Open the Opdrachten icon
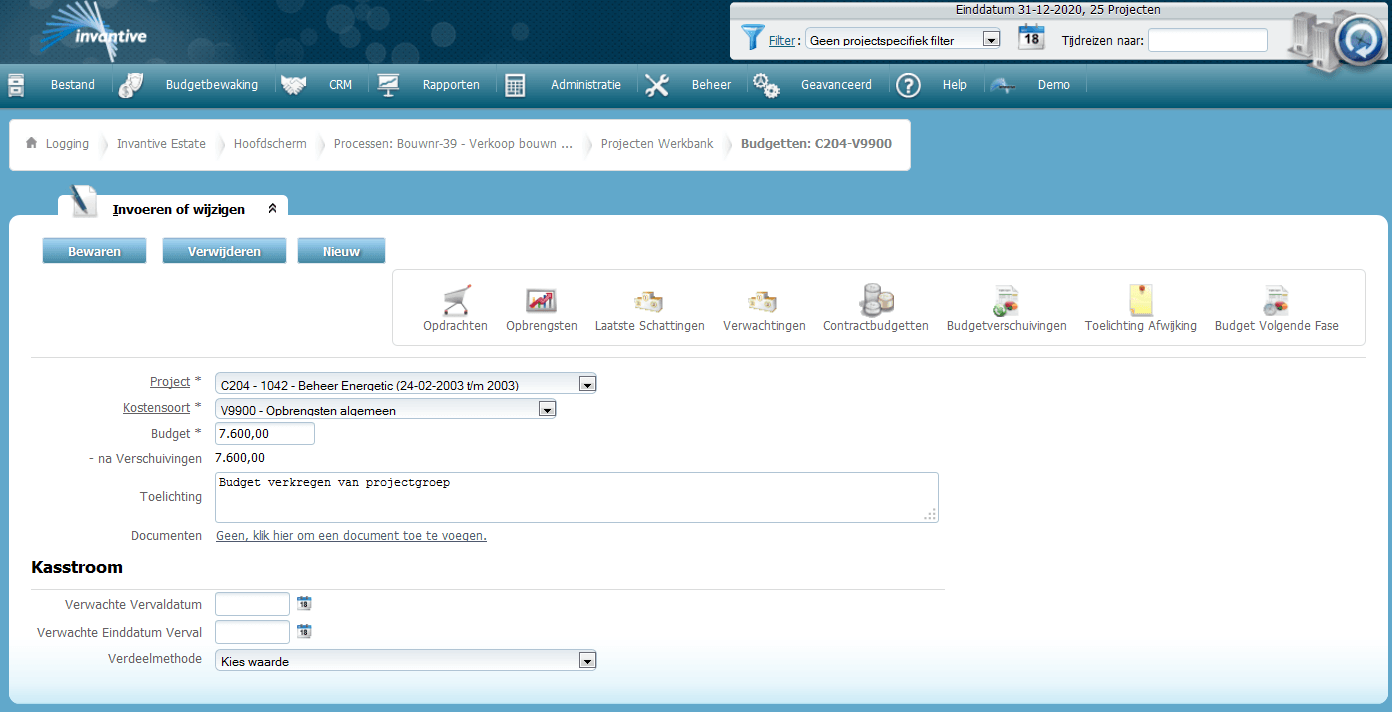Viewport: 1392px width, 712px height. click(x=455, y=305)
